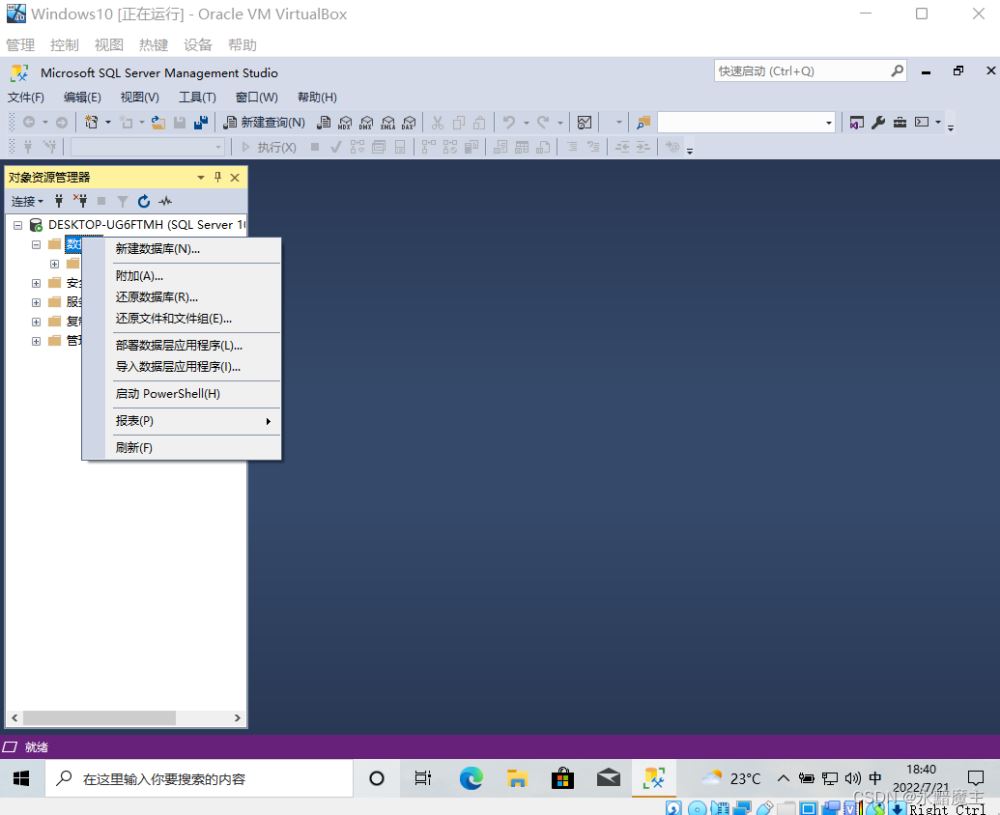Click scroll right arrow in Object Explorer

pyautogui.click(x=237, y=717)
